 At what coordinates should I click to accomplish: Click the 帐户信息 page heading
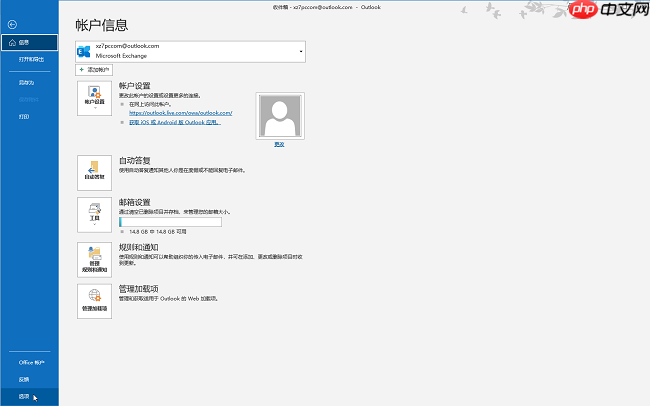coord(102,25)
